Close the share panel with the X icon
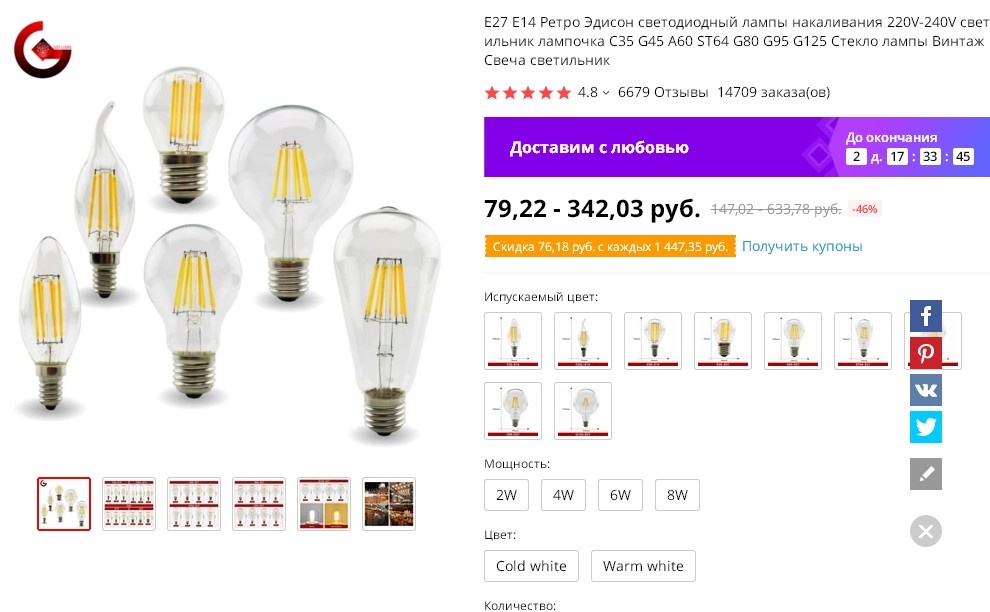990x612 pixels. pos(925,531)
